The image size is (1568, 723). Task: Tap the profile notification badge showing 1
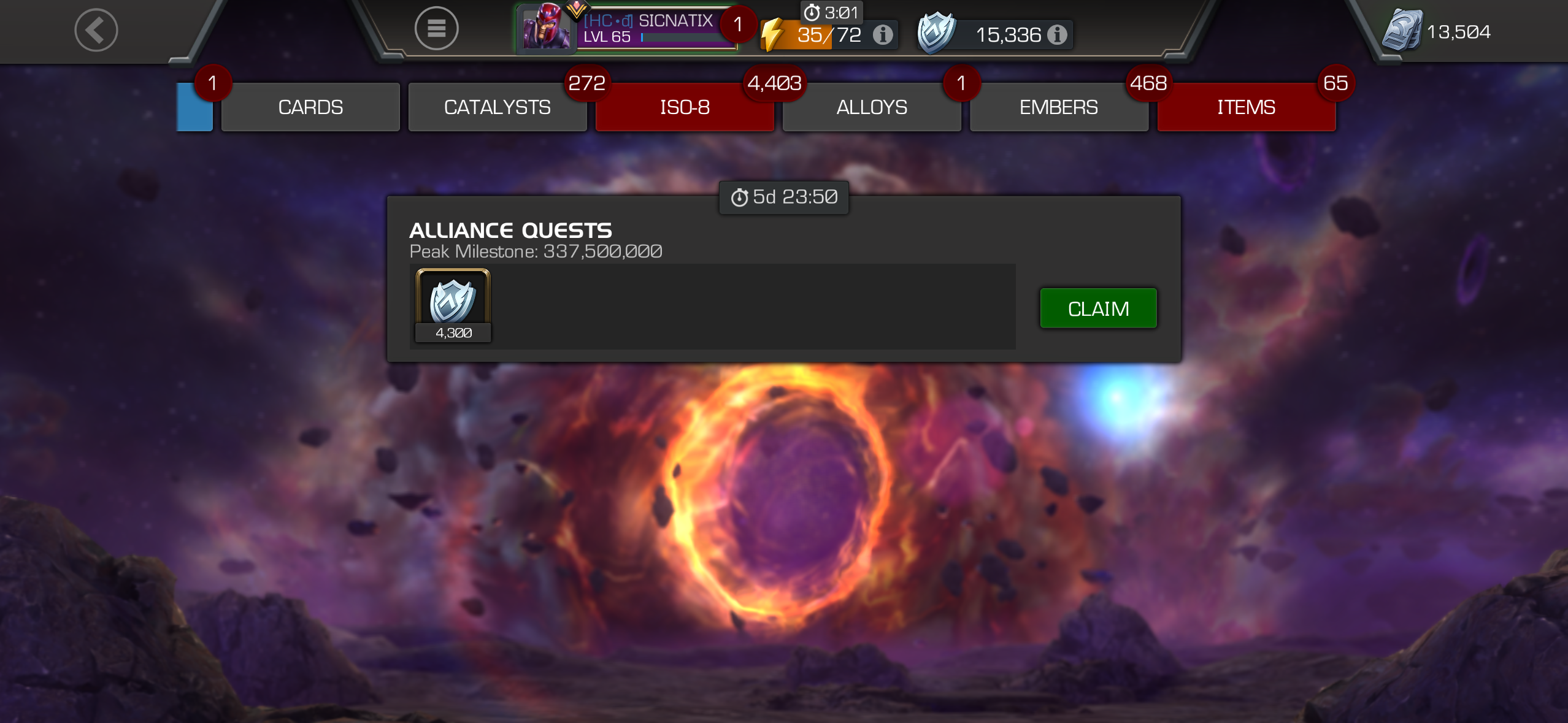click(738, 24)
